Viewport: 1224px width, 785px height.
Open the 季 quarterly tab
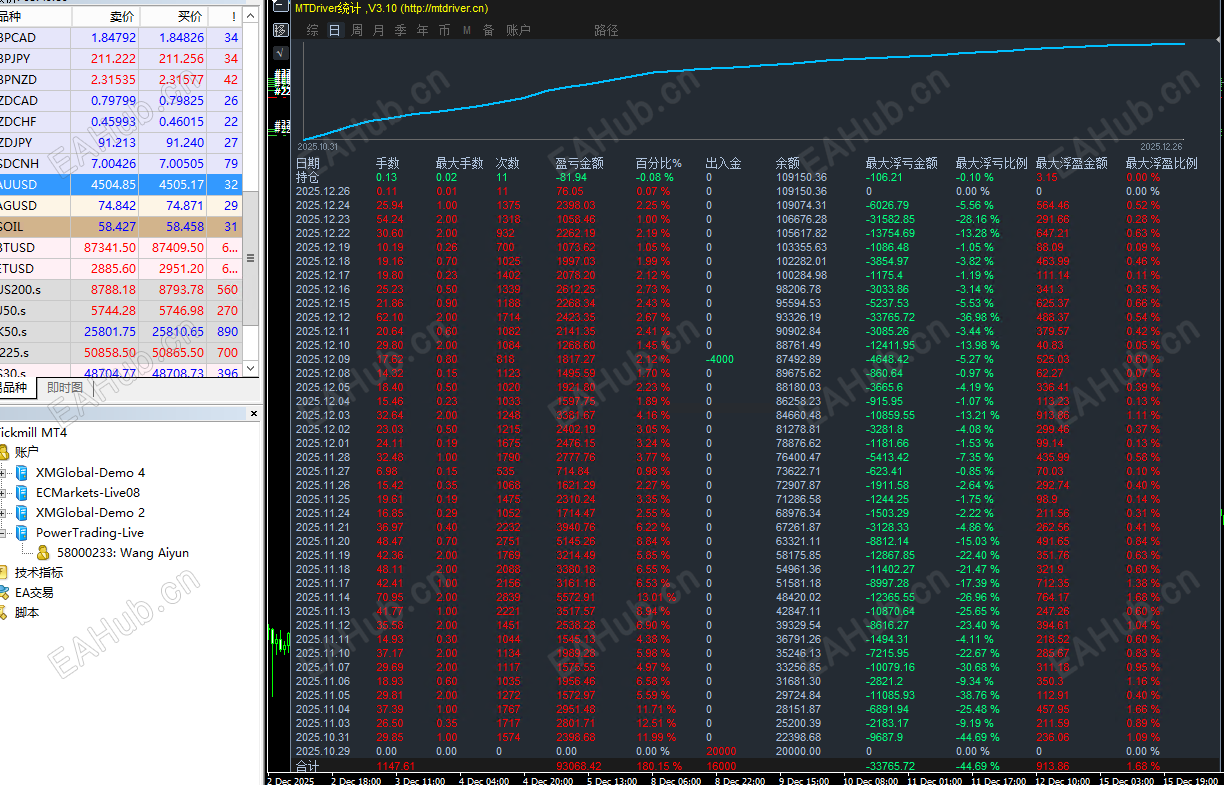400,30
